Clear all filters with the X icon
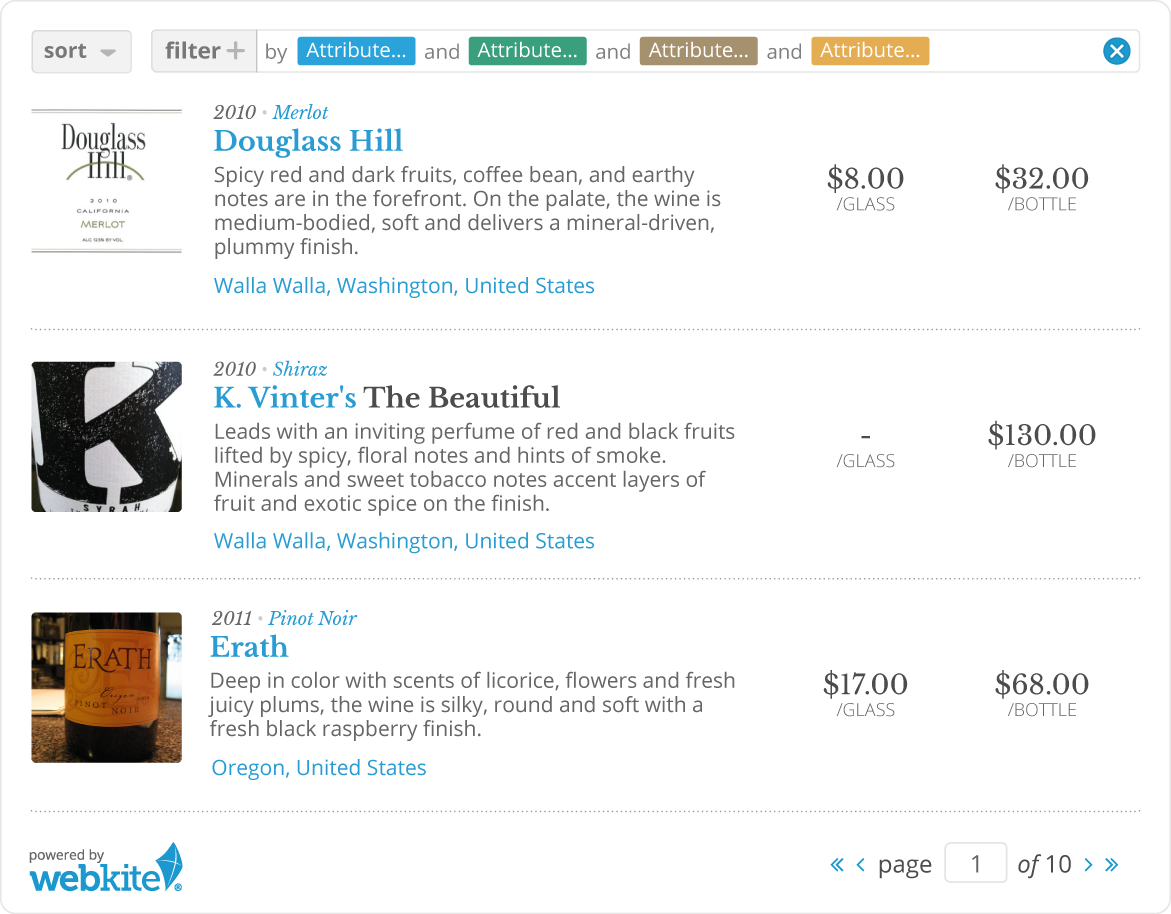The width and height of the screenshot is (1171, 914). [1116, 51]
